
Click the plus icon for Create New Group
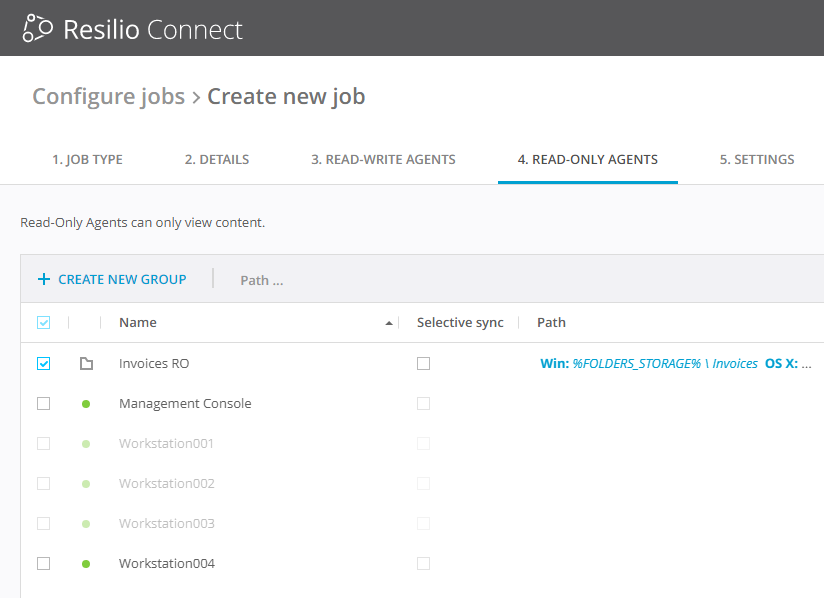pyautogui.click(x=43, y=280)
